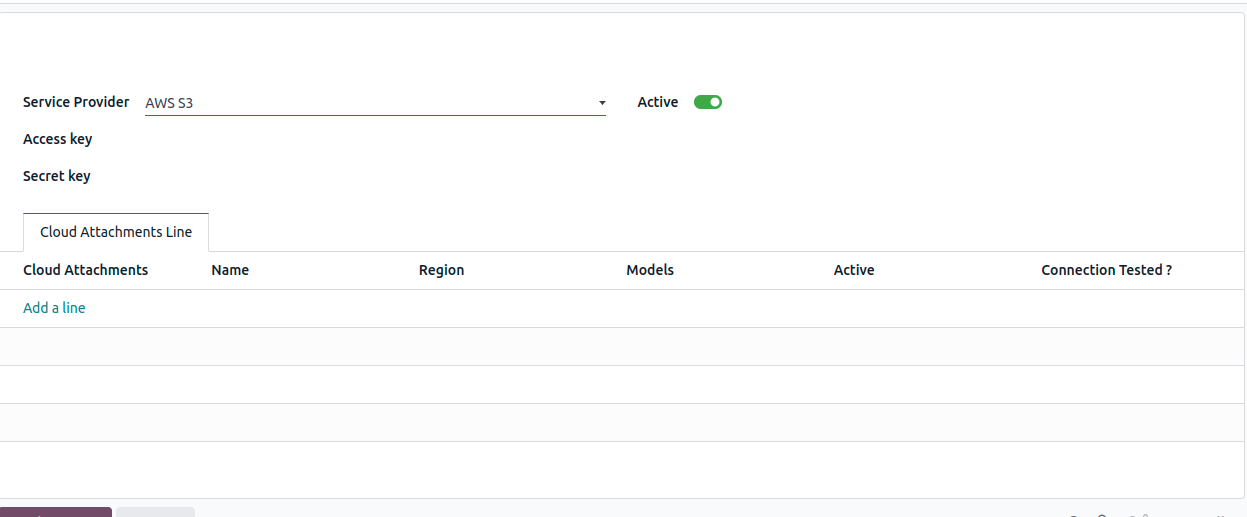Click the Active label beside the toggle
Viewport: 1247px width, 517px height.
(x=658, y=102)
